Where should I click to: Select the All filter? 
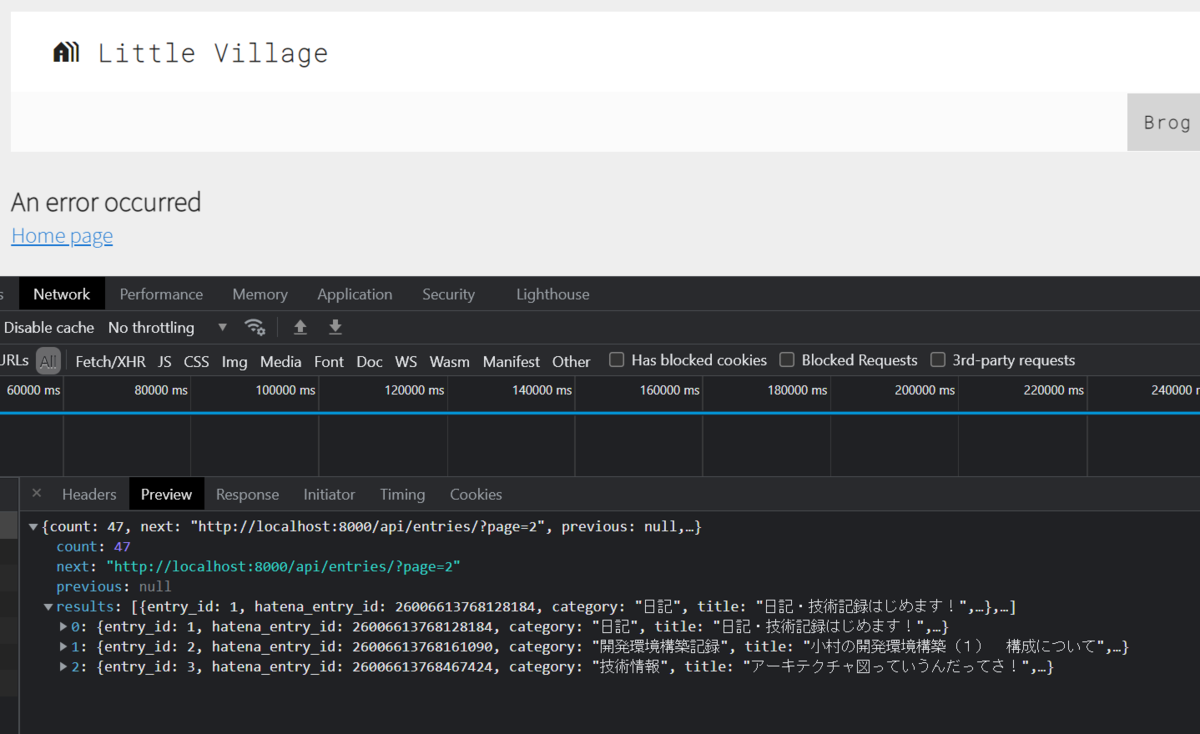[48, 361]
